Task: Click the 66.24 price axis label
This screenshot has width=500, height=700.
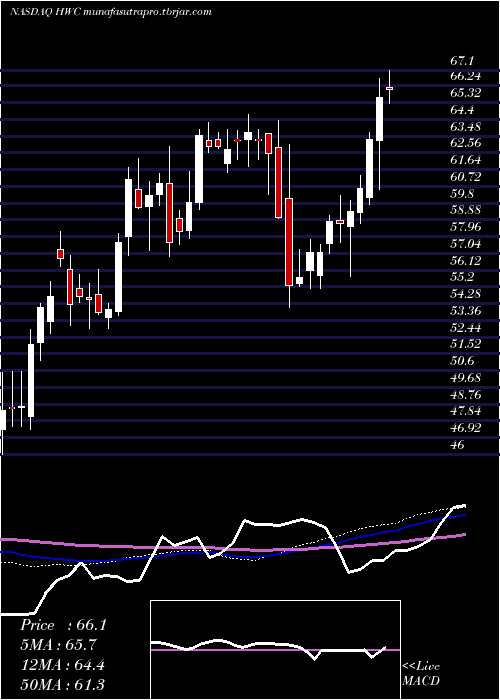Action: point(466,76)
